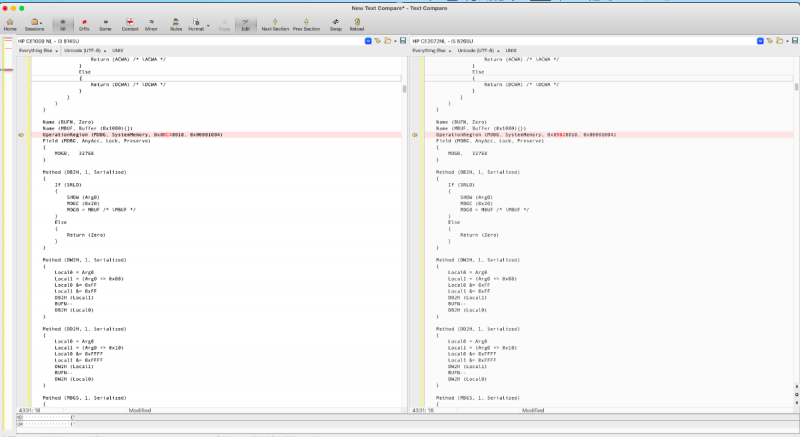This screenshot has height=437, width=800.
Task: Save the right file with disk icon
Action: coord(796,40)
